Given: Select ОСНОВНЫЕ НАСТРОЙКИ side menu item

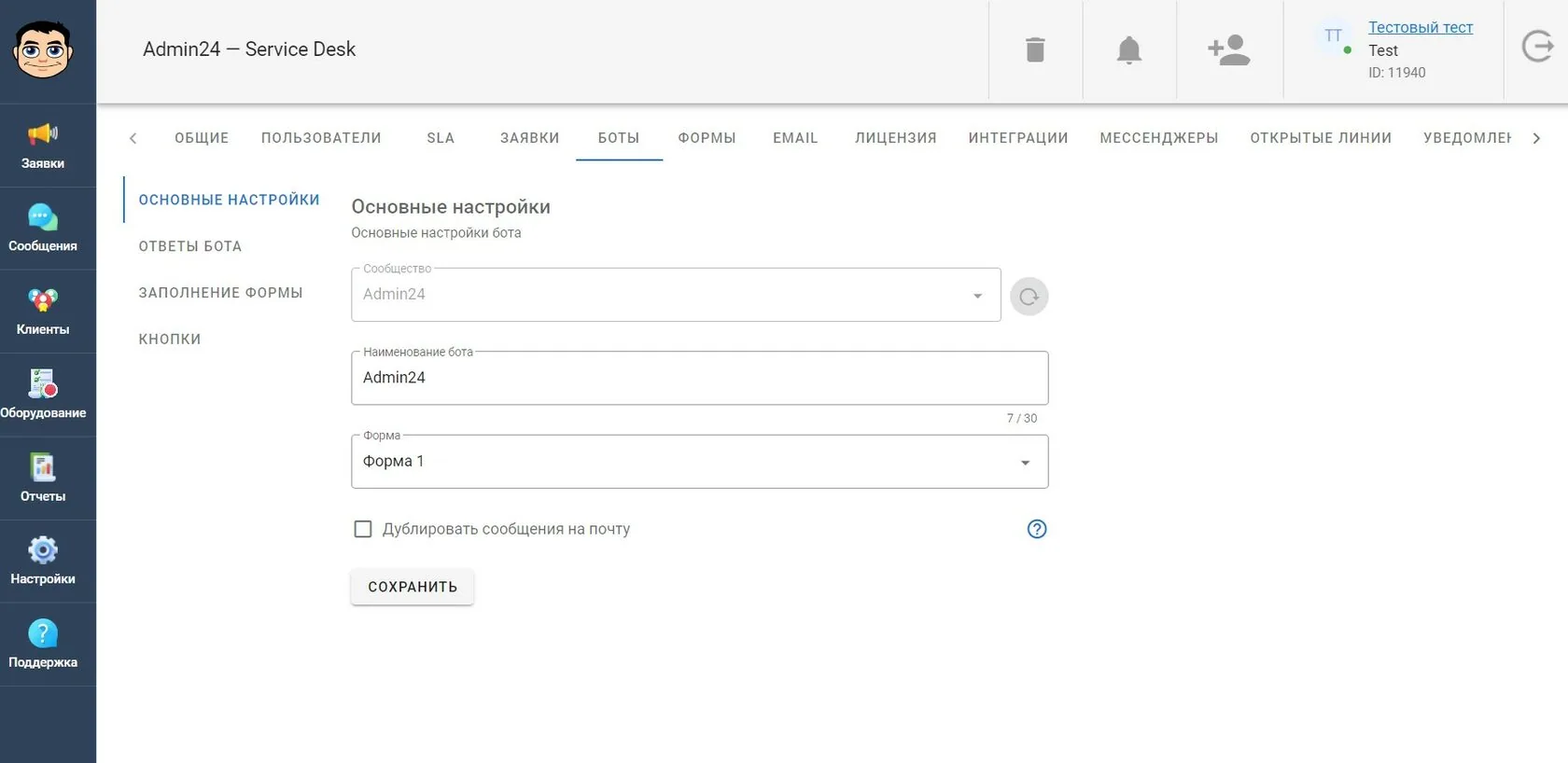Looking at the screenshot, I should point(230,200).
